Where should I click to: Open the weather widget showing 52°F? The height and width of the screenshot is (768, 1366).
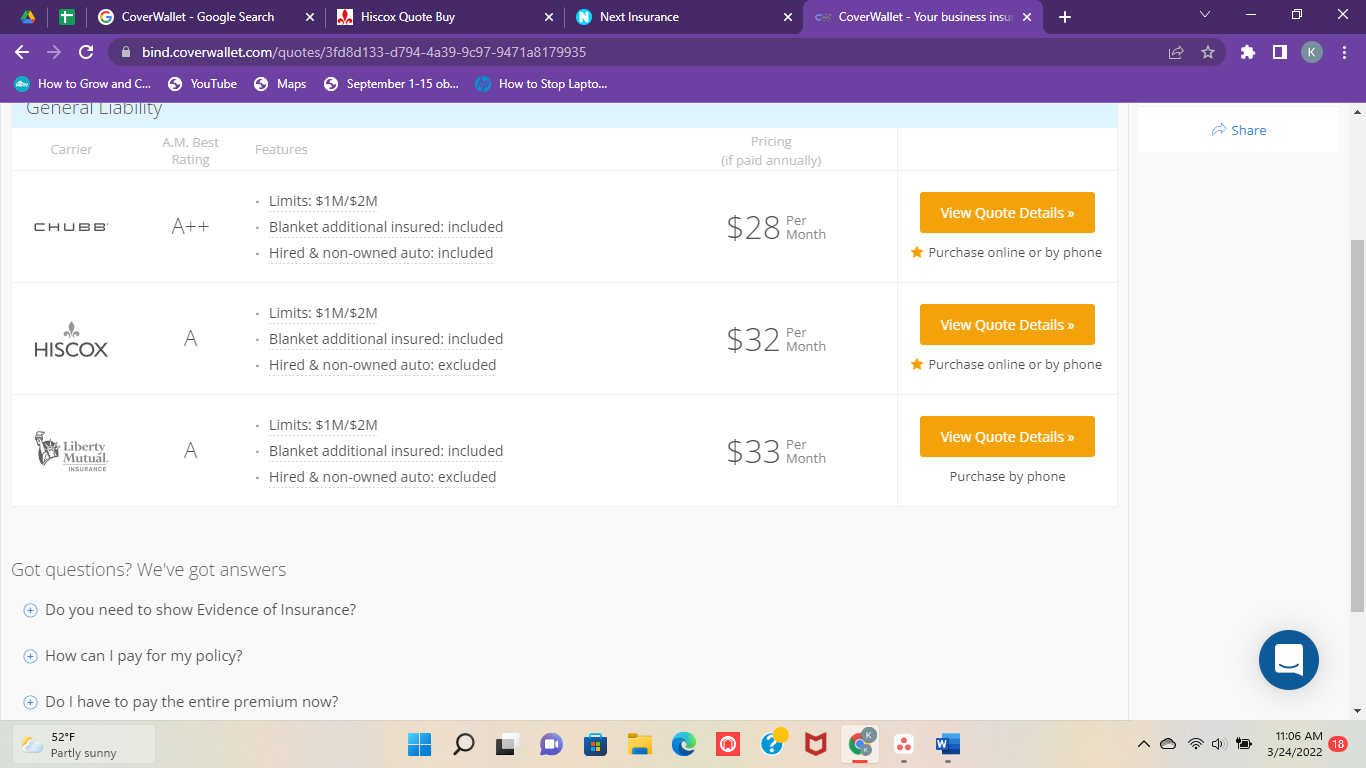pos(84,744)
